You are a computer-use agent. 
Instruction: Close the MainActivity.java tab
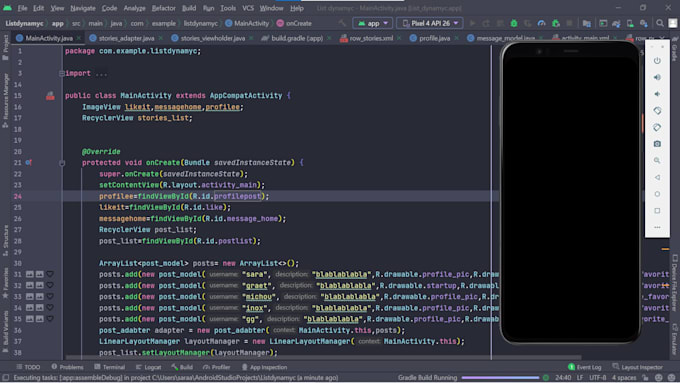pos(78,38)
